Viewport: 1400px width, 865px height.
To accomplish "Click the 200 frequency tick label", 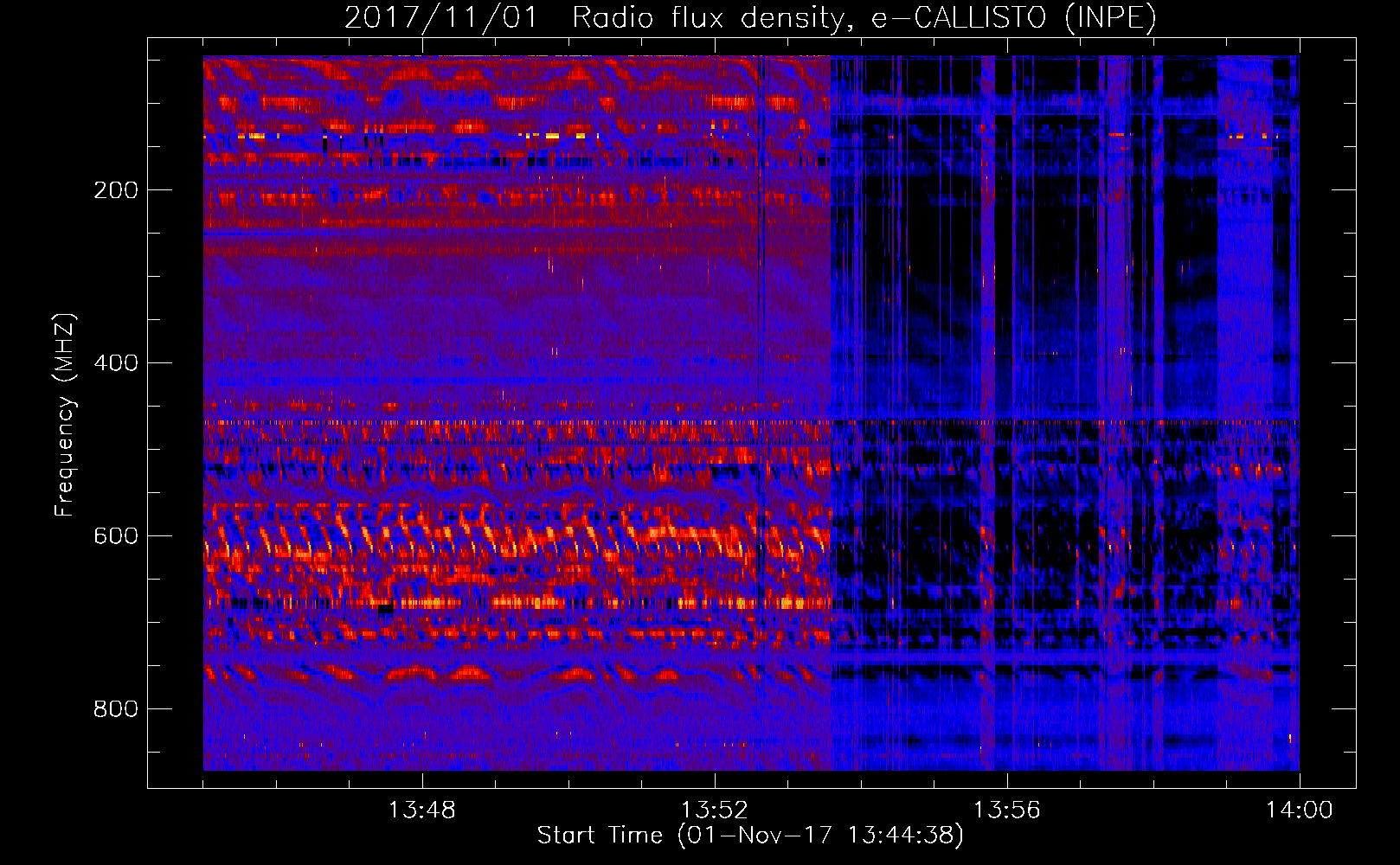I will [x=116, y=190].
